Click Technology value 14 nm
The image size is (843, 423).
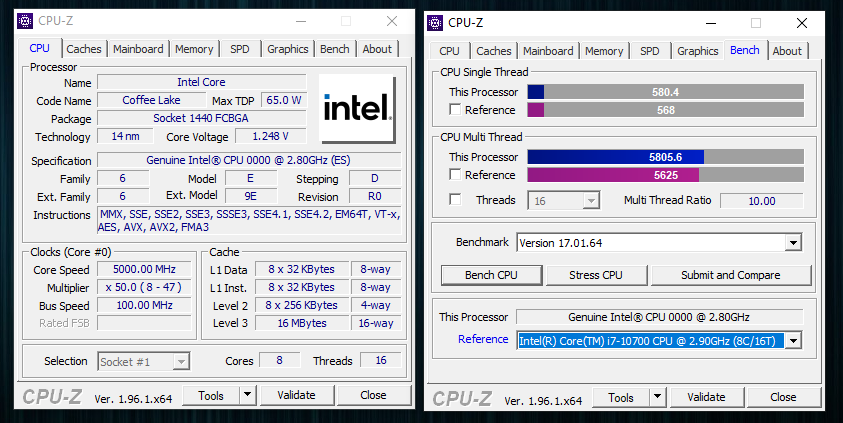coord(125,137)
